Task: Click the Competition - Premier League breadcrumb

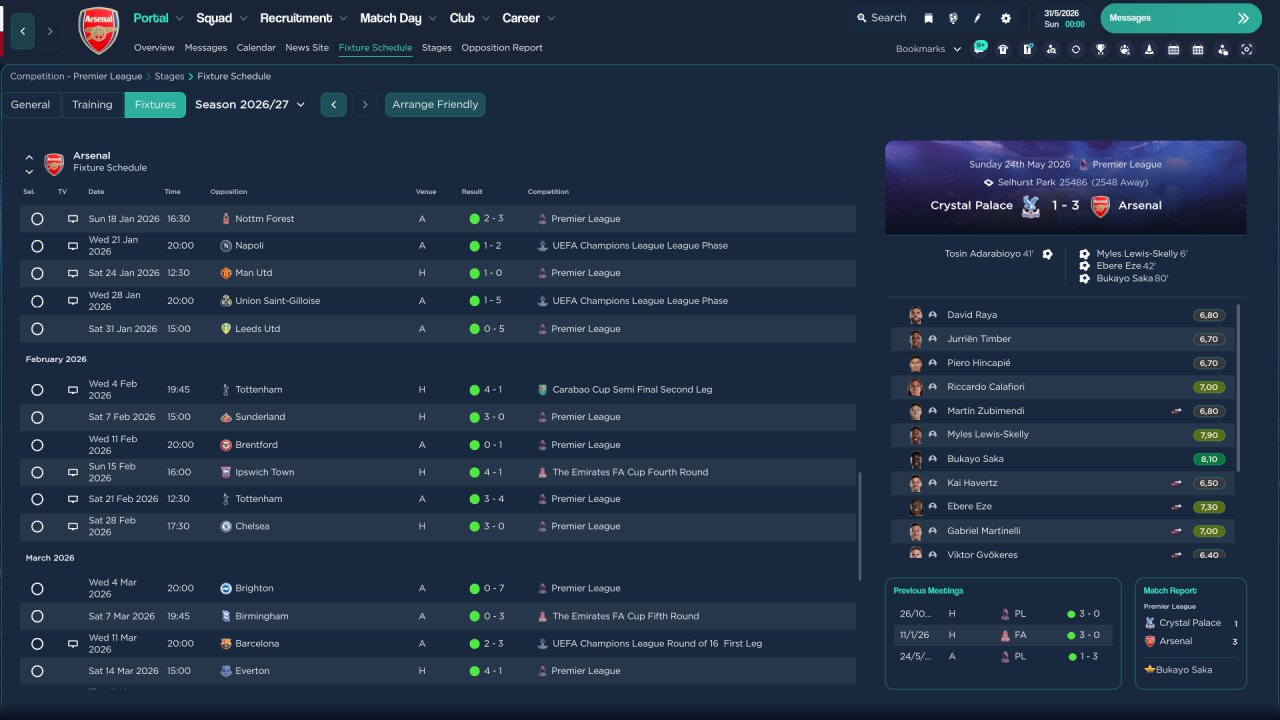Action: pyautogui.click(x=76, y=76)
